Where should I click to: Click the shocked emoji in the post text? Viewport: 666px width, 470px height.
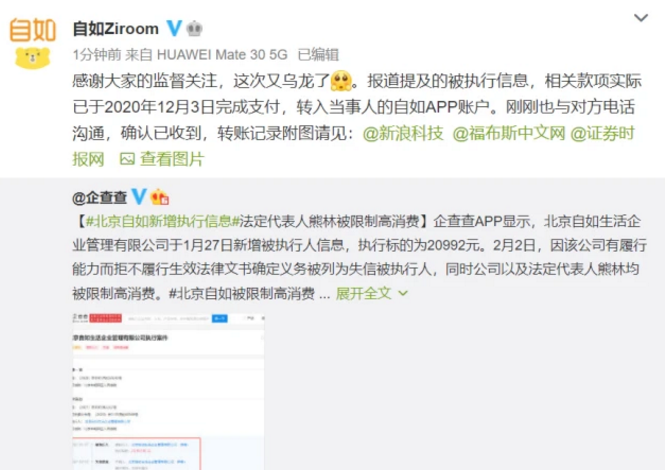coord(341,81)
